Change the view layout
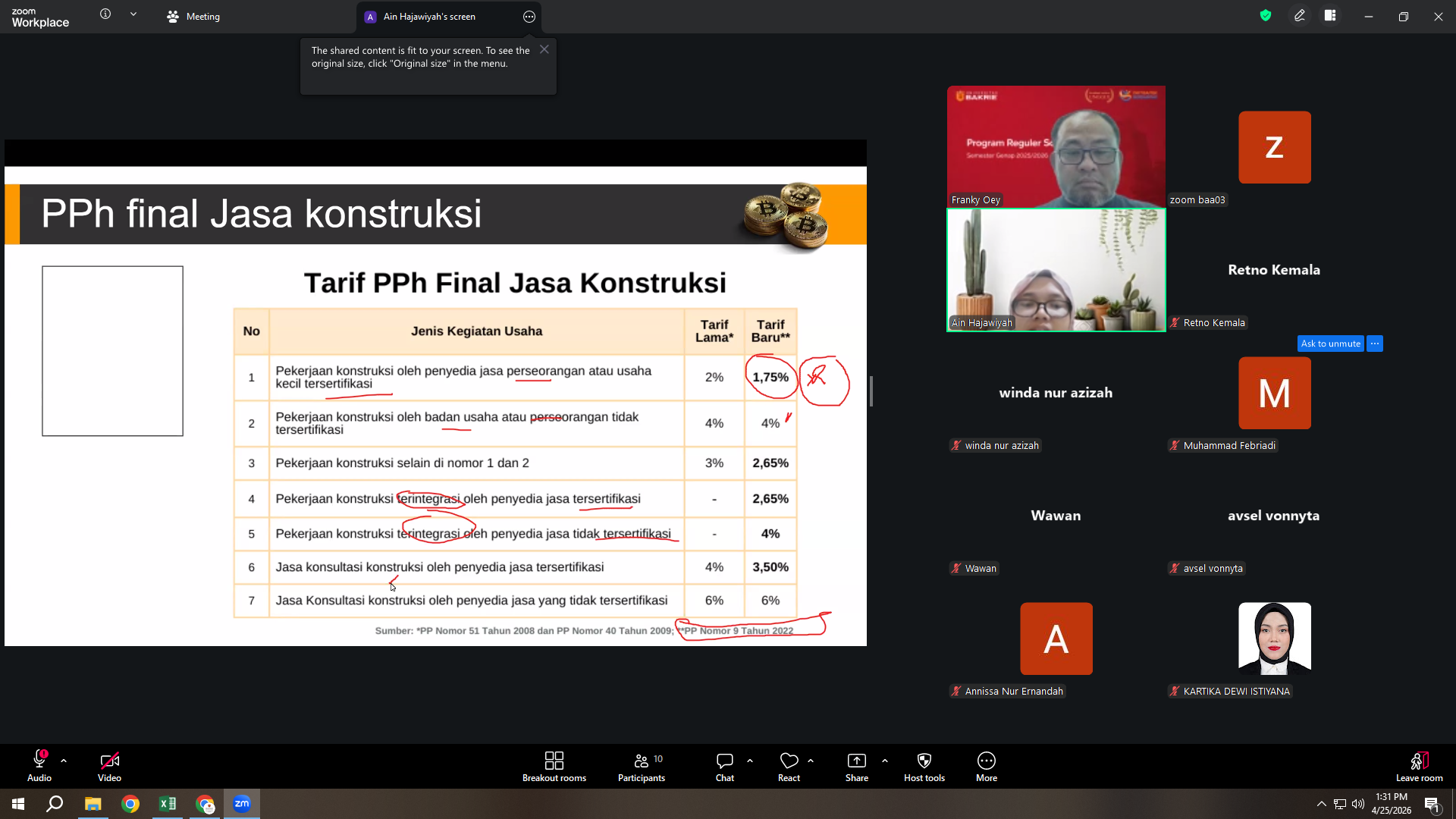 tap(1330, 16)
